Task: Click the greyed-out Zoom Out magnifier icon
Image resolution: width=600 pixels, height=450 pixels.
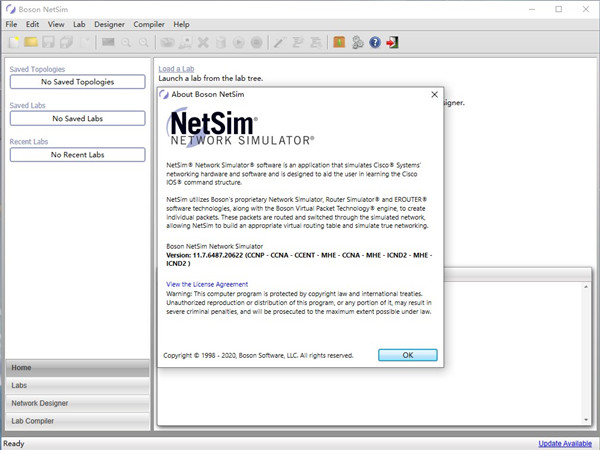Action: coord(143,42)
